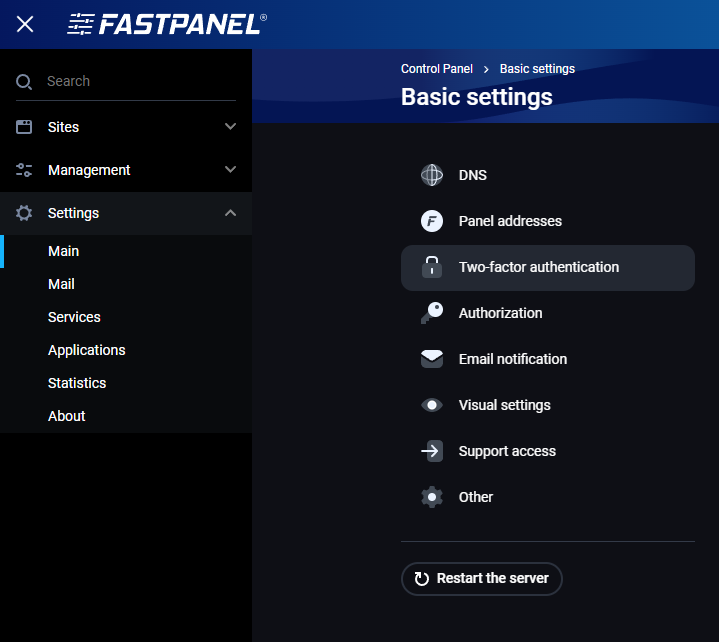Expand the Management section chevron
This screenshot has width=719, height=642.
coord(230,169)
